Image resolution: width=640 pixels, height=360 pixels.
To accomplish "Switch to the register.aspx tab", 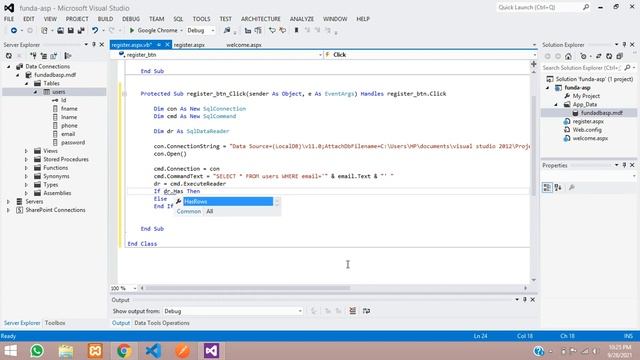I will 189,45.
